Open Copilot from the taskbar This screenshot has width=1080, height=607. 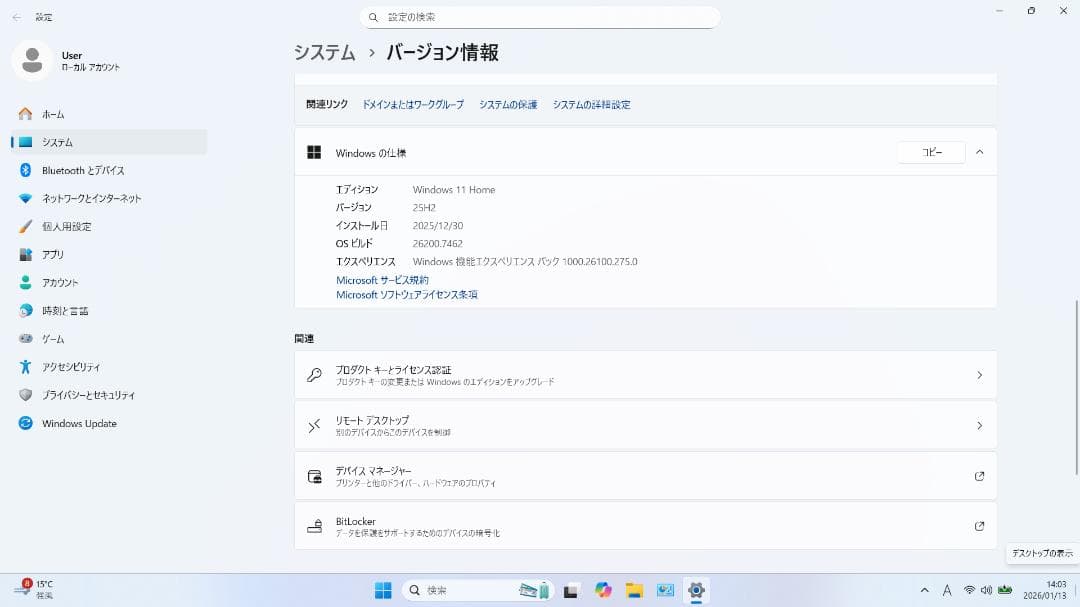point(603,590)
